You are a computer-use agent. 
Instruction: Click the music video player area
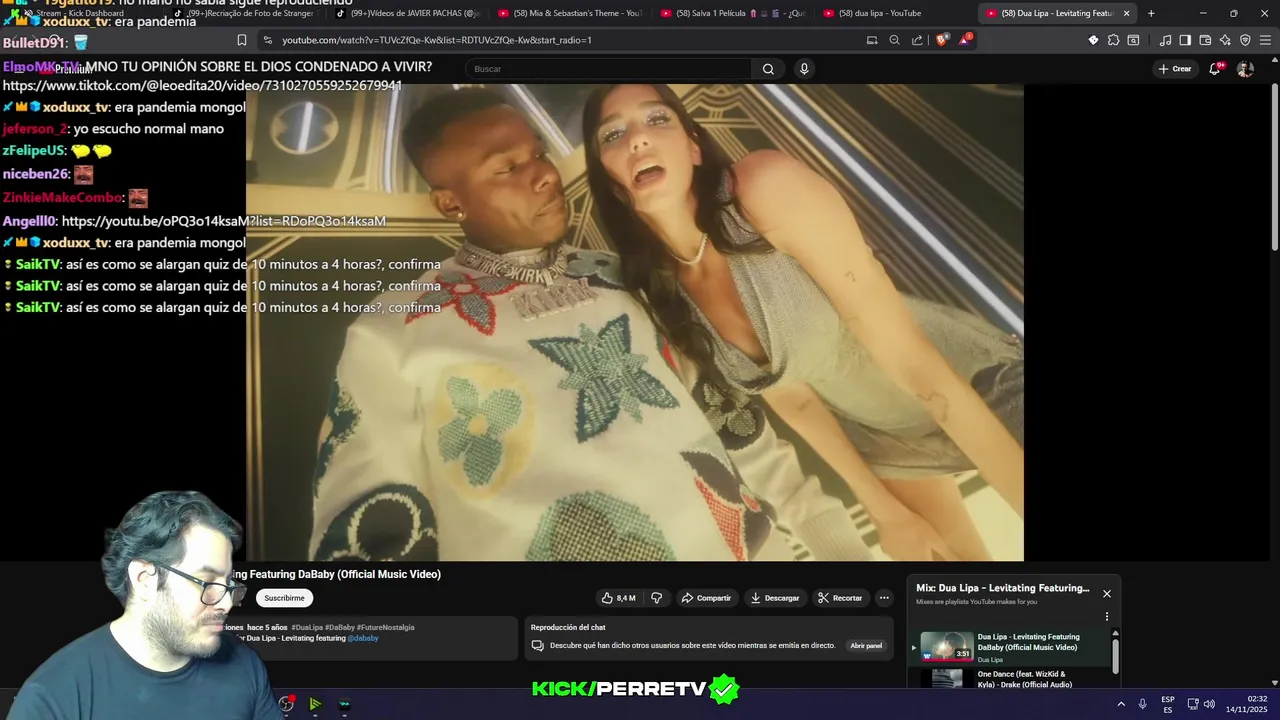635,322
